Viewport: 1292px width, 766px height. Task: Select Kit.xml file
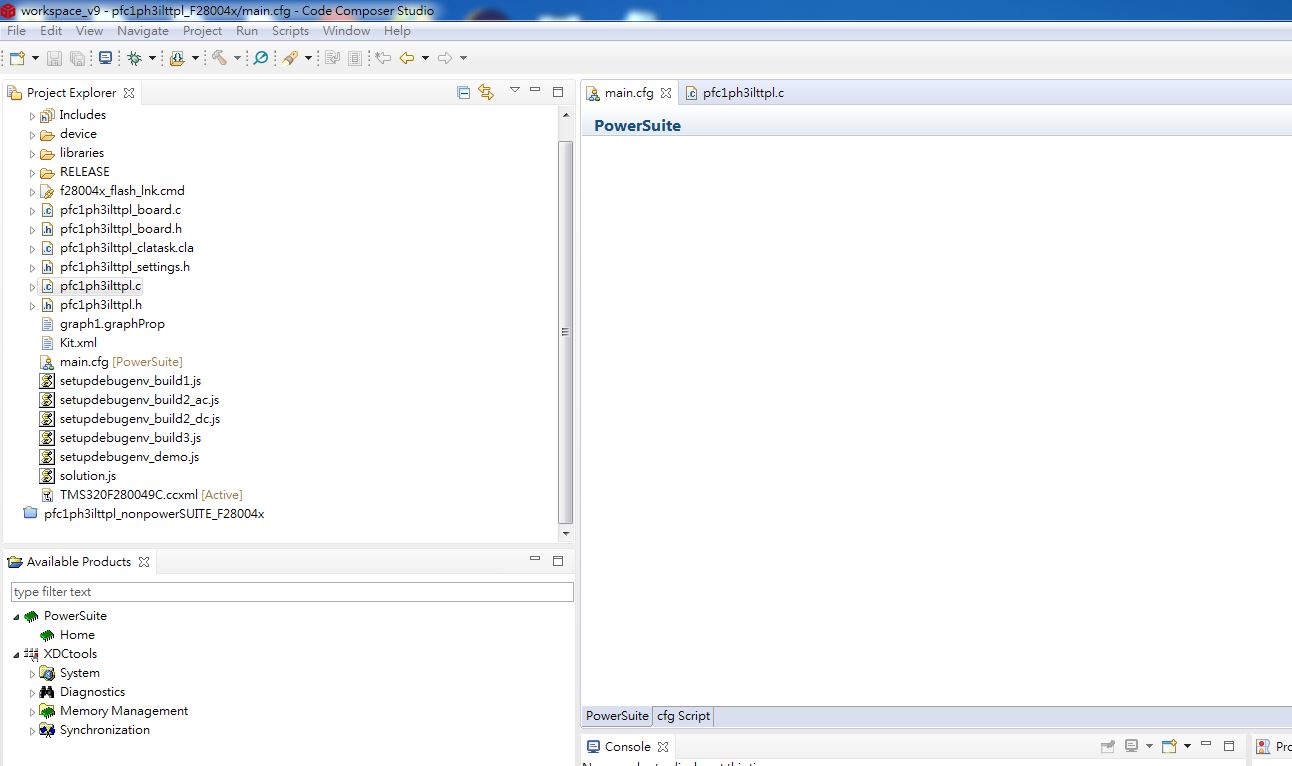pyautogui.click(x=78, y=343)
